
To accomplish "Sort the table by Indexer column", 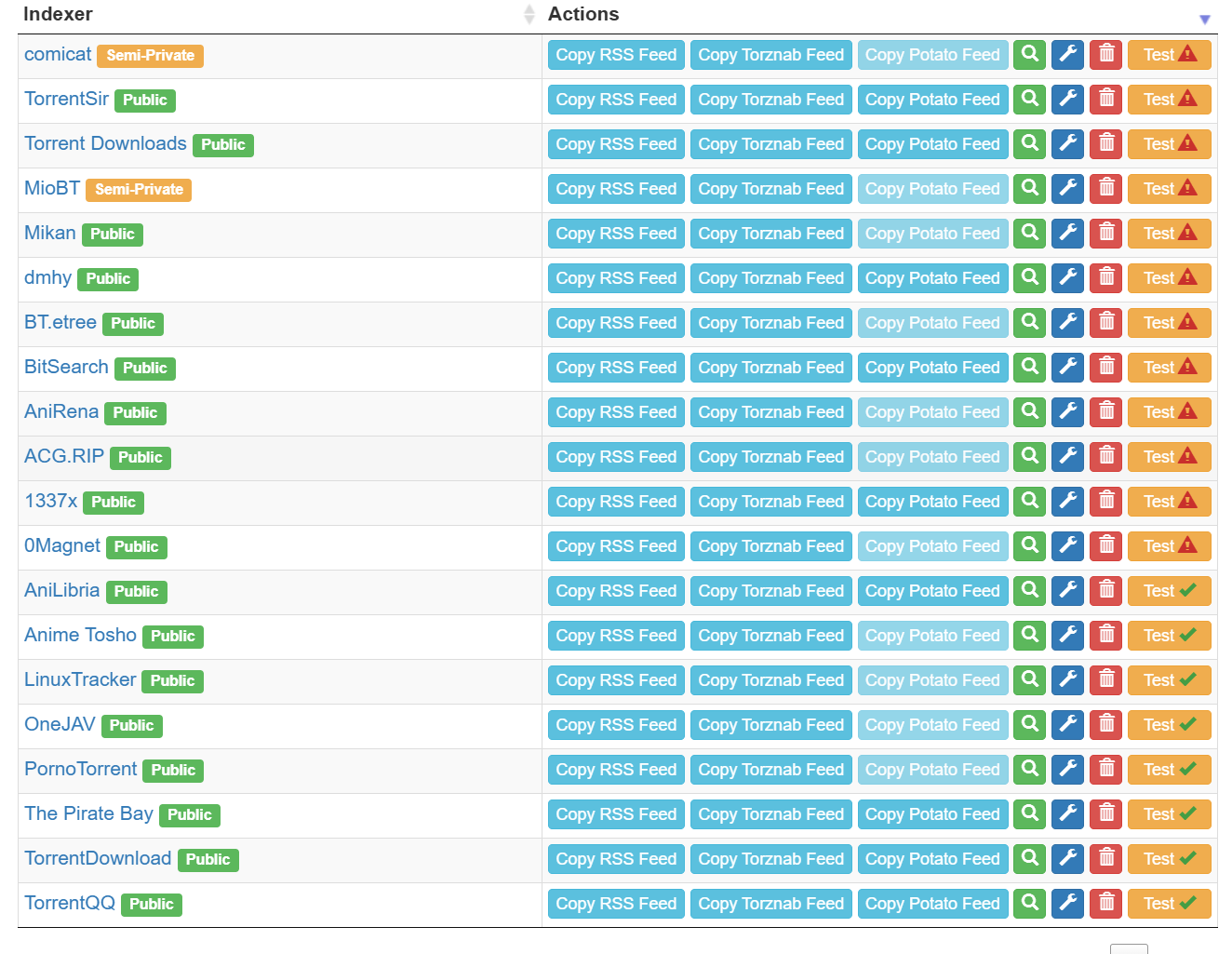I will [529, 14].
